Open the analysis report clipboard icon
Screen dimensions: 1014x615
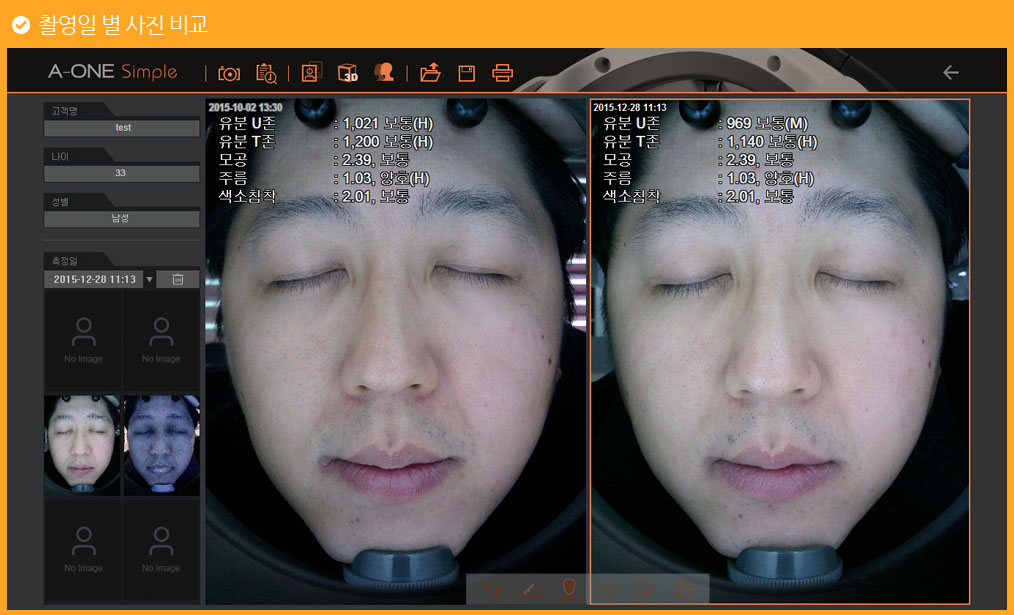coord(266,73)
